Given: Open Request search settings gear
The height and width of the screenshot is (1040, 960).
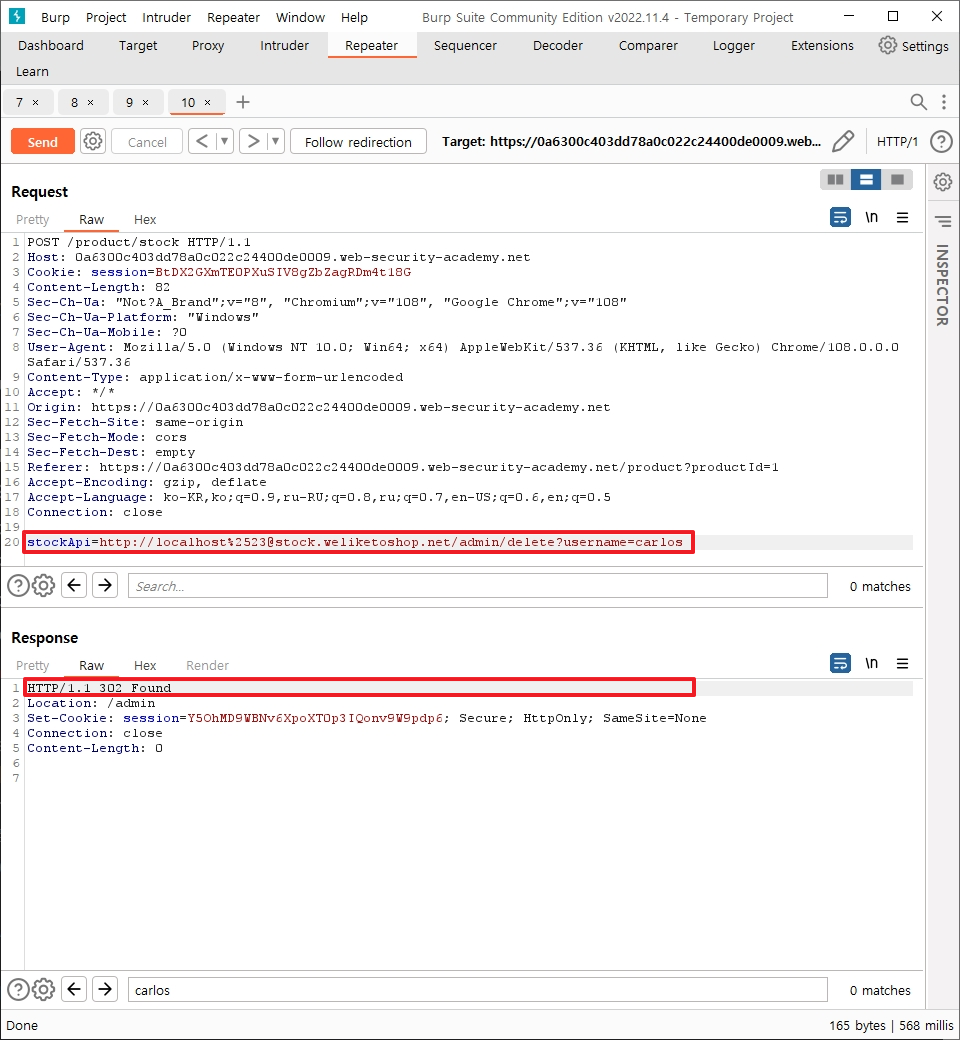Looking at the screenshot, I should pos(44,586).
